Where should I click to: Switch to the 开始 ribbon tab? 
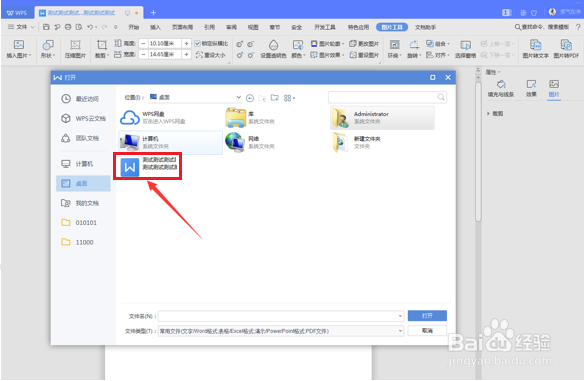click(134, 27)
